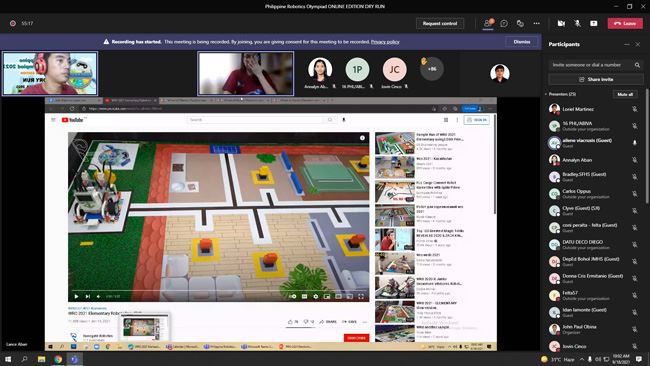Open the show participants icon
This screenshot has height=366, width=650.
coord(488,24)
